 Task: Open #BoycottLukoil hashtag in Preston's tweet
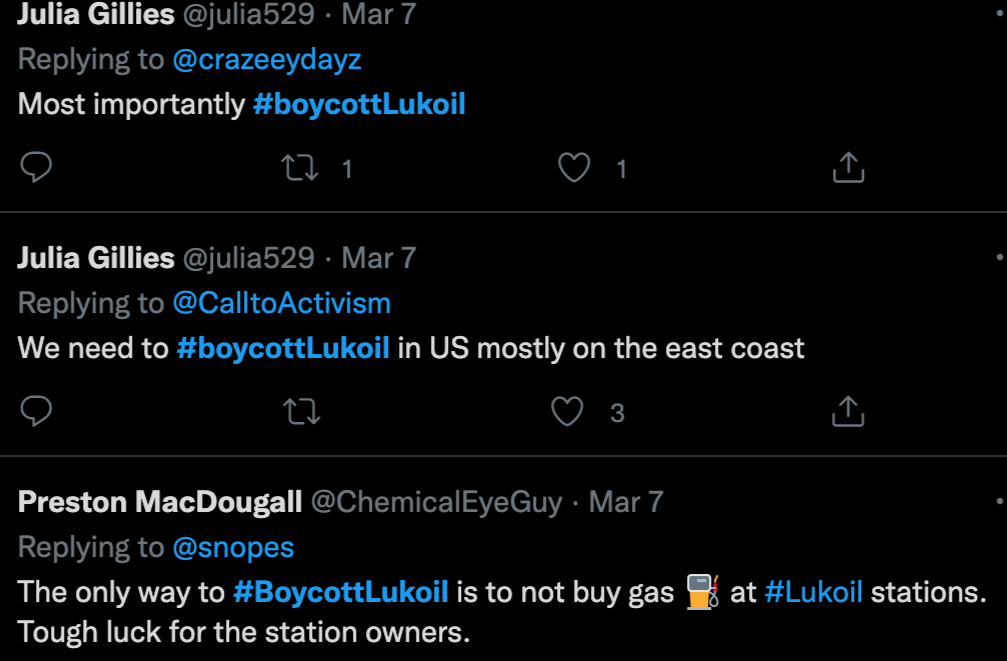[340, 592]
